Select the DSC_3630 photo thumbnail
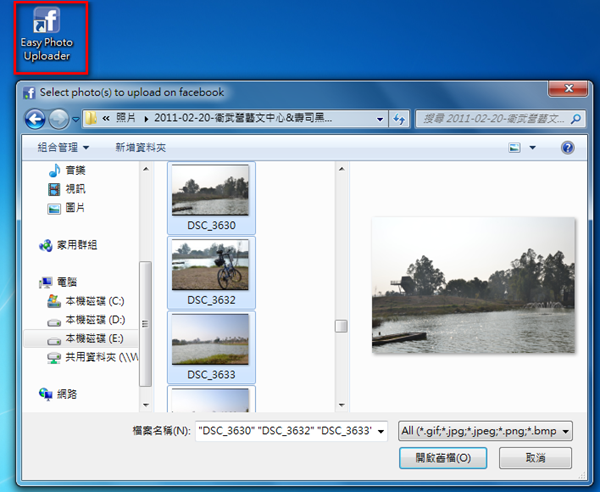The height and width of the screenshot is (492, 600). [x=210, y=190]
